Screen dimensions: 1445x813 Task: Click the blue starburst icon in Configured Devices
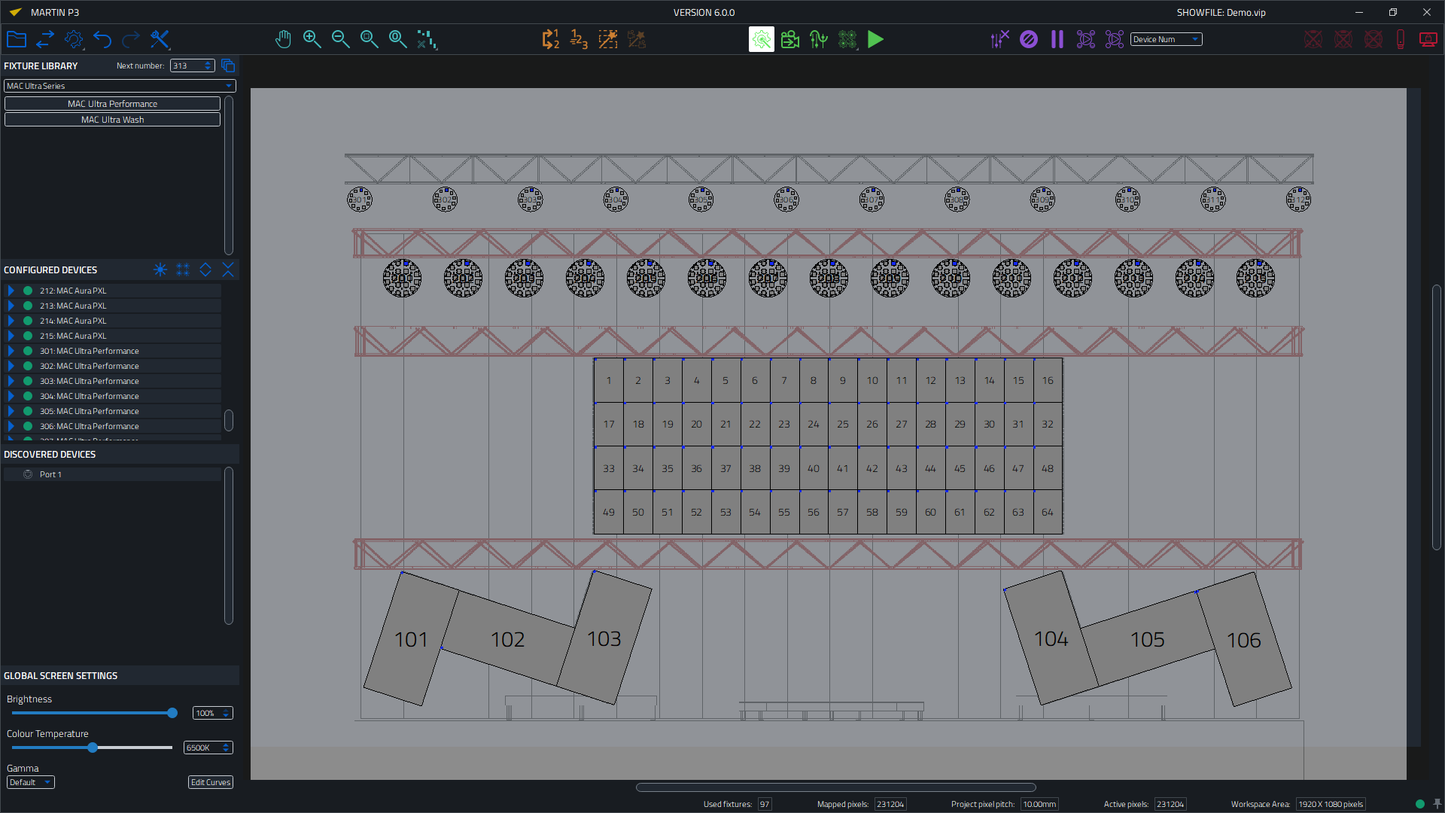pos(160,270)
